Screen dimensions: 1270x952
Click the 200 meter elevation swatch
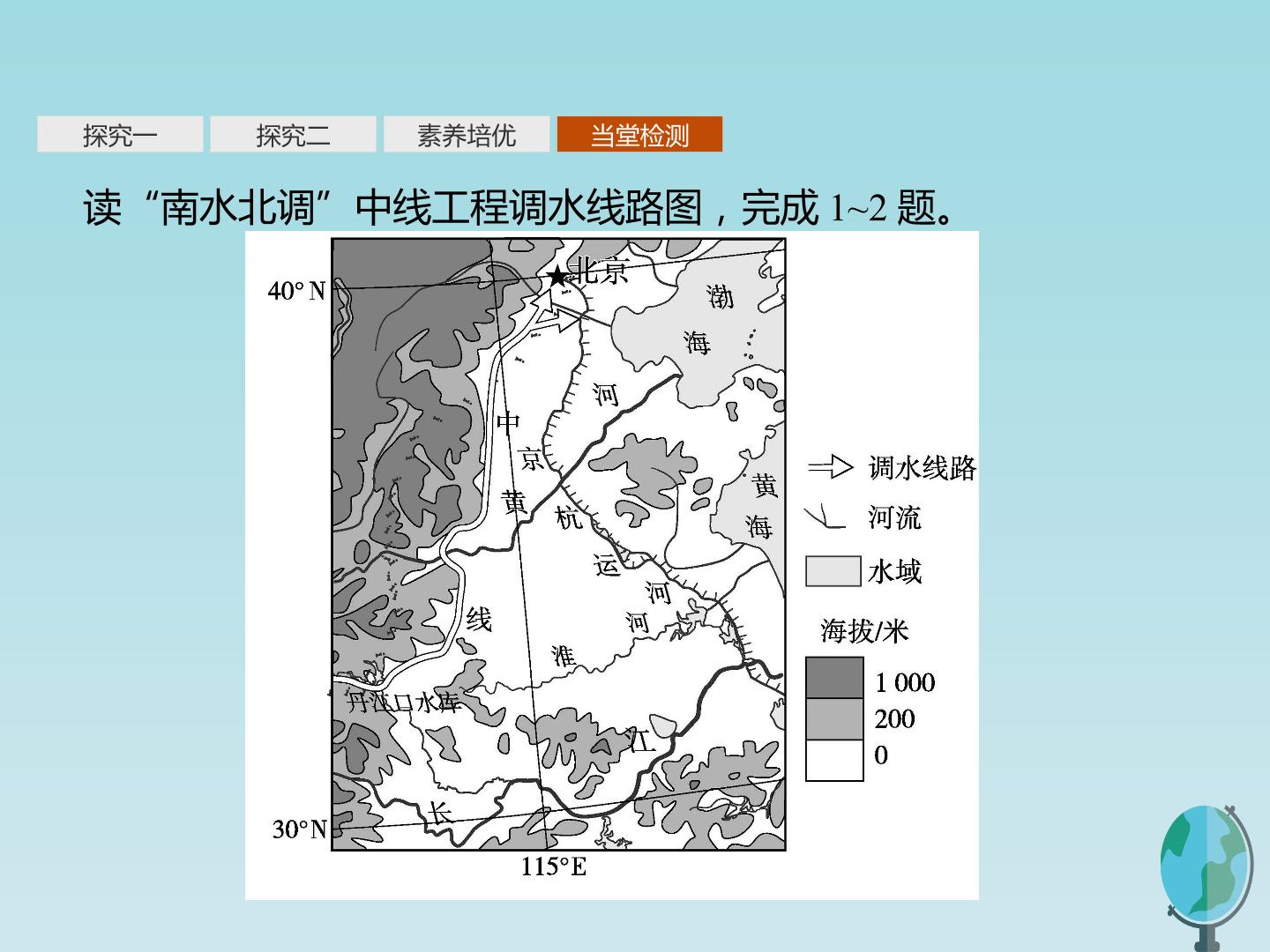click(834, 719)
